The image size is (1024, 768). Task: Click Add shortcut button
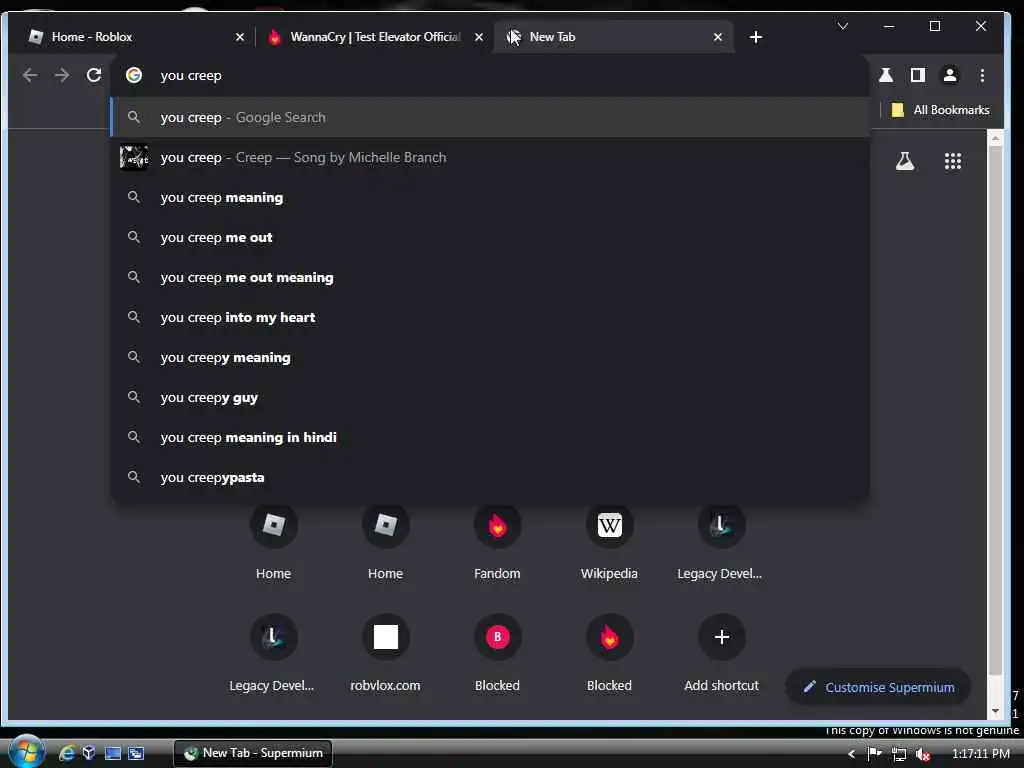tap(721, 654)
